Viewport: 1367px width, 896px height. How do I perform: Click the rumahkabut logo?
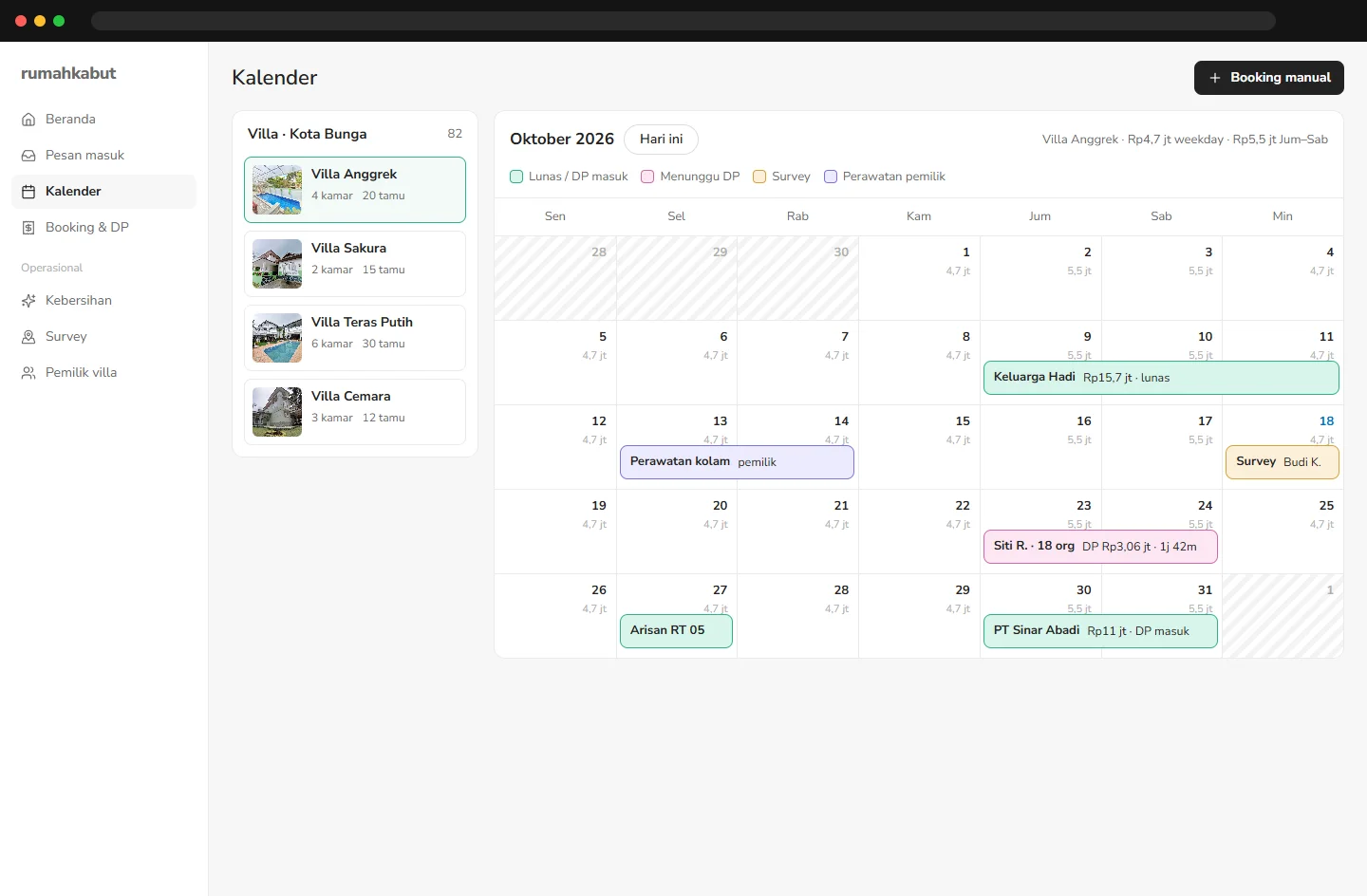coord(68,73)
